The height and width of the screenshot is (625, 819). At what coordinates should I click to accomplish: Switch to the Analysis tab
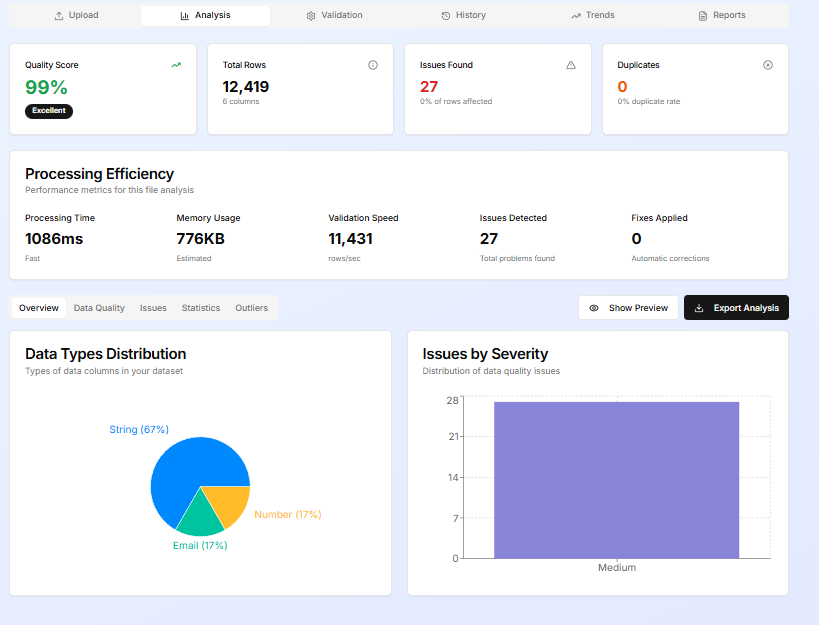click(x=205, y=15)
